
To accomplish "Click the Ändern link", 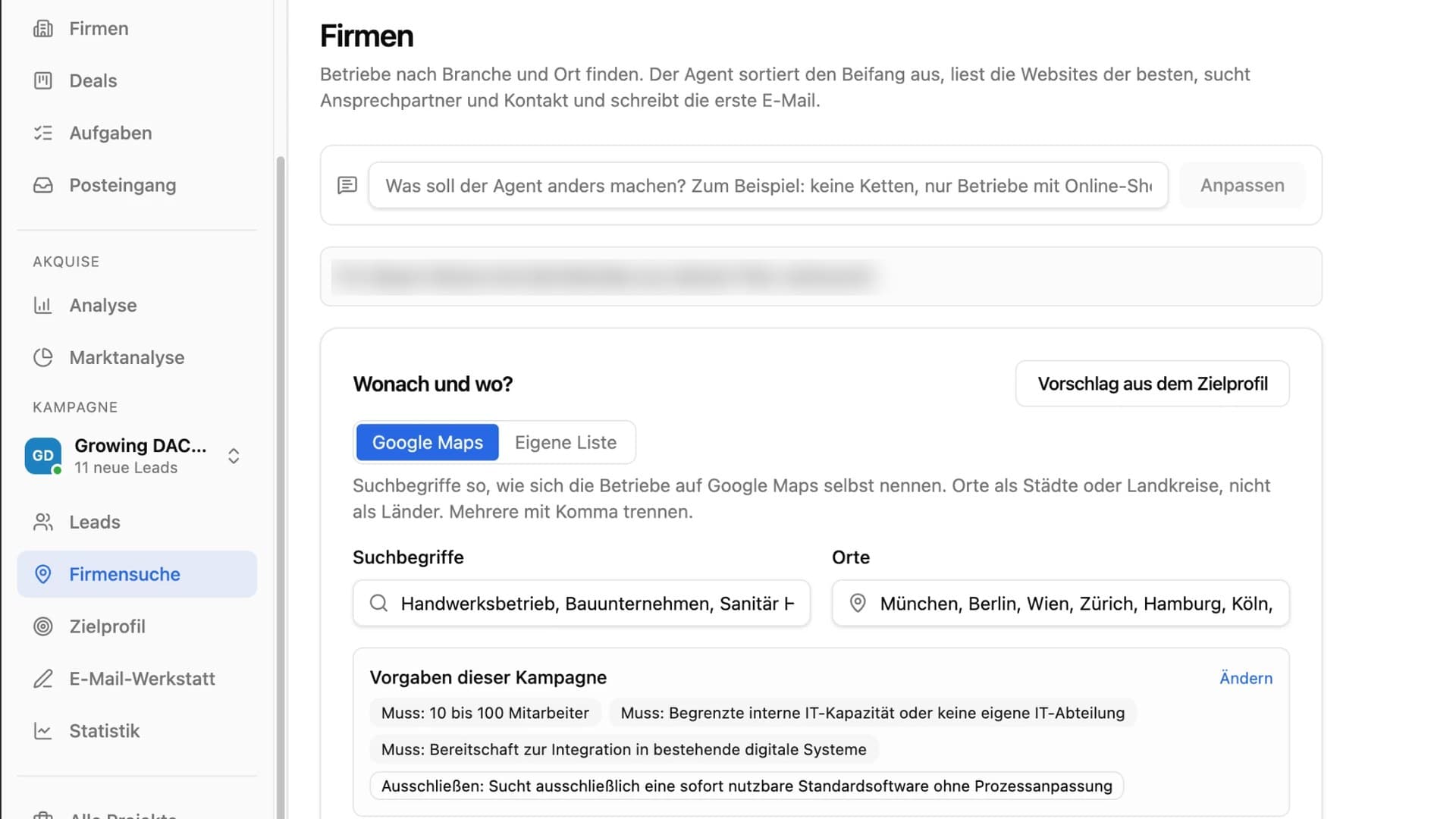I will tap(1246, 679).
